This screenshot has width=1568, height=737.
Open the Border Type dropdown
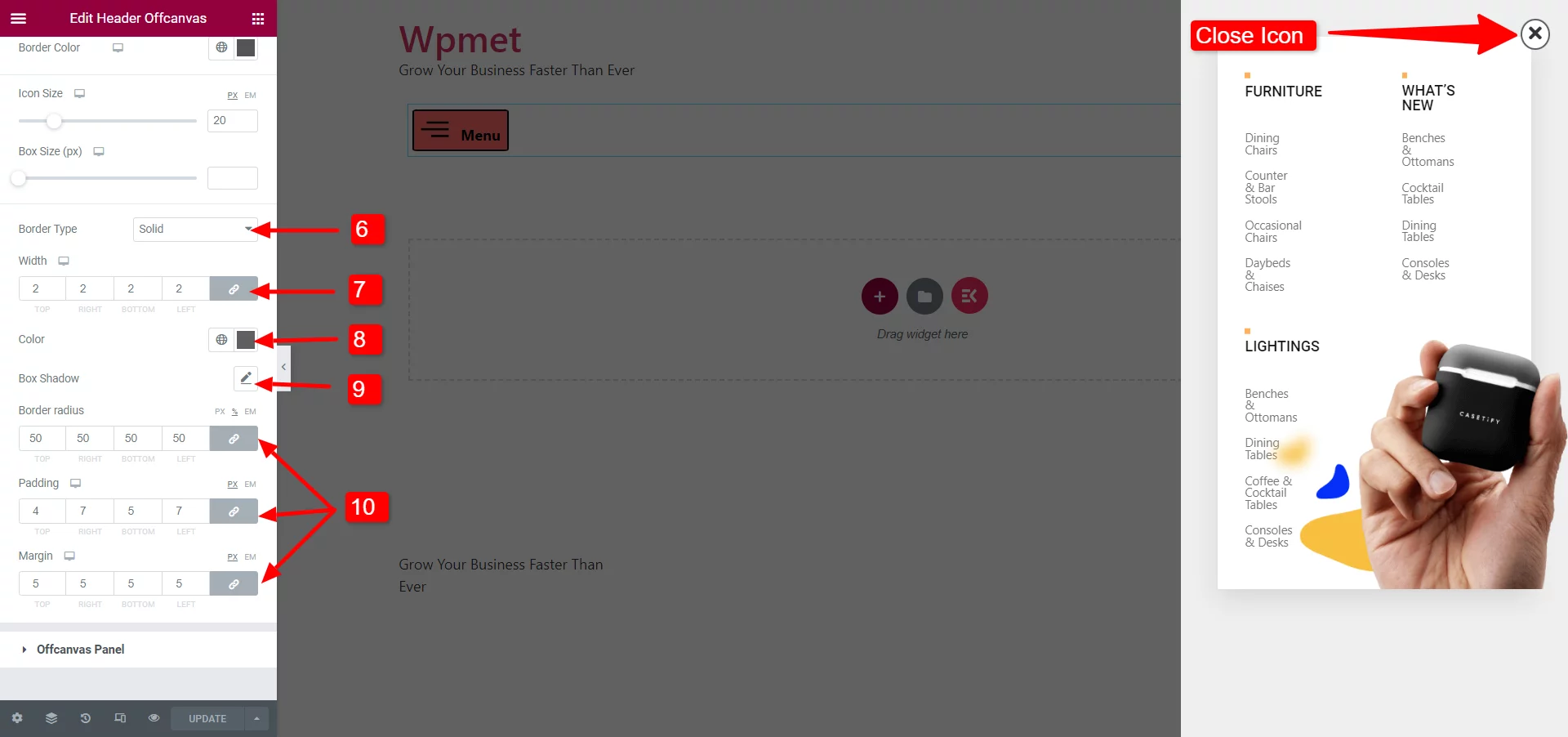195,229
